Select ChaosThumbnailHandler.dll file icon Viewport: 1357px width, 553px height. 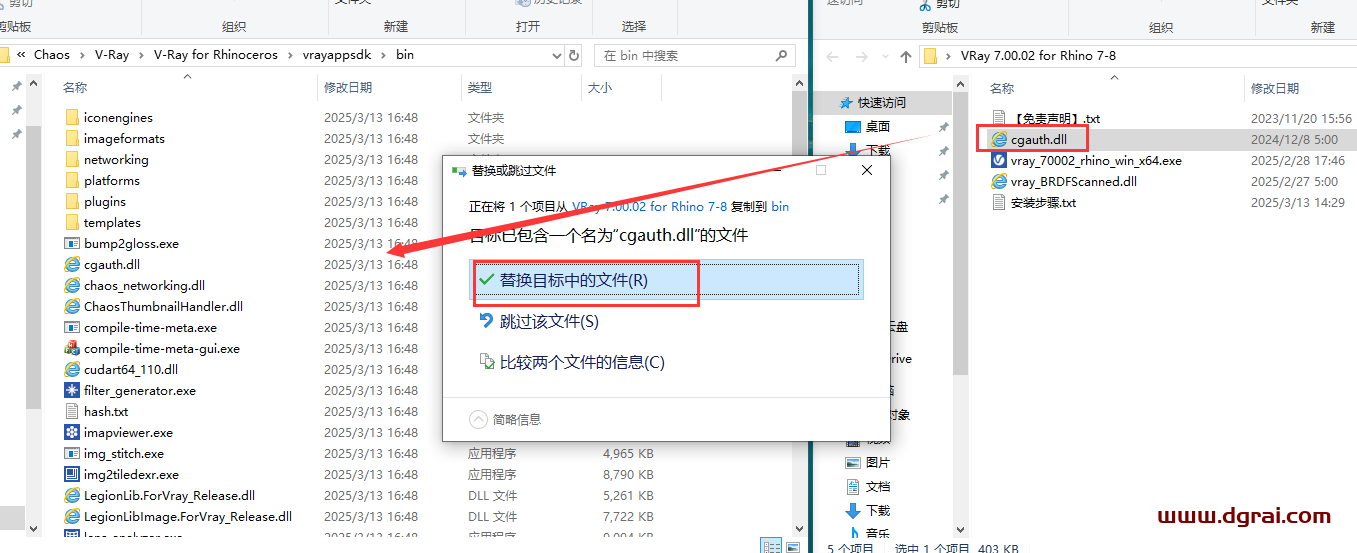[x=72, y=306]
